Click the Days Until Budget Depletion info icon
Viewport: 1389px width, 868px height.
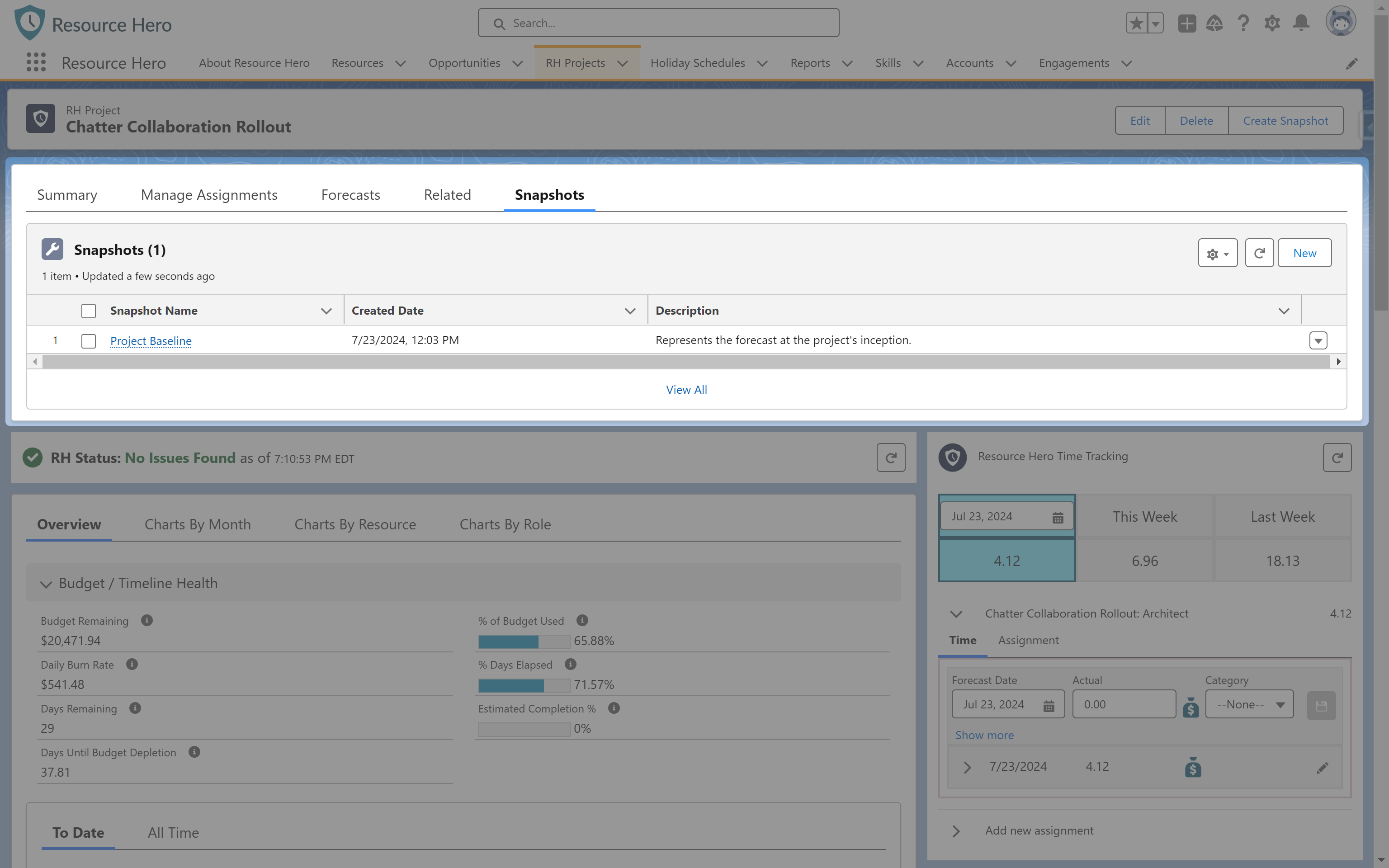pos(194,752)
